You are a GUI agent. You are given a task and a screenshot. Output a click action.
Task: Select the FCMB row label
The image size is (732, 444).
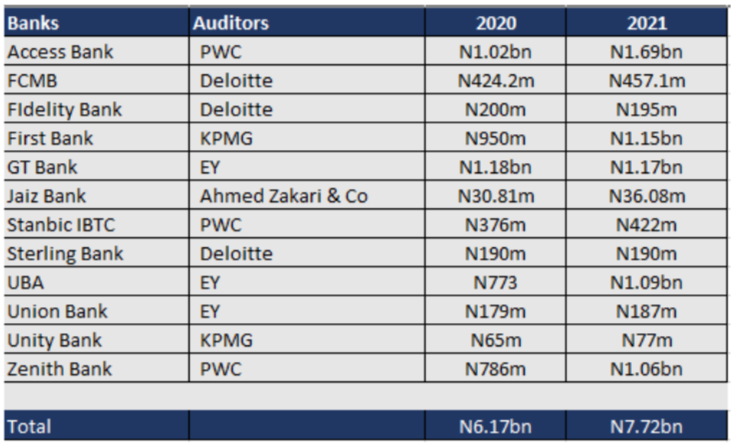pos(31,81)
